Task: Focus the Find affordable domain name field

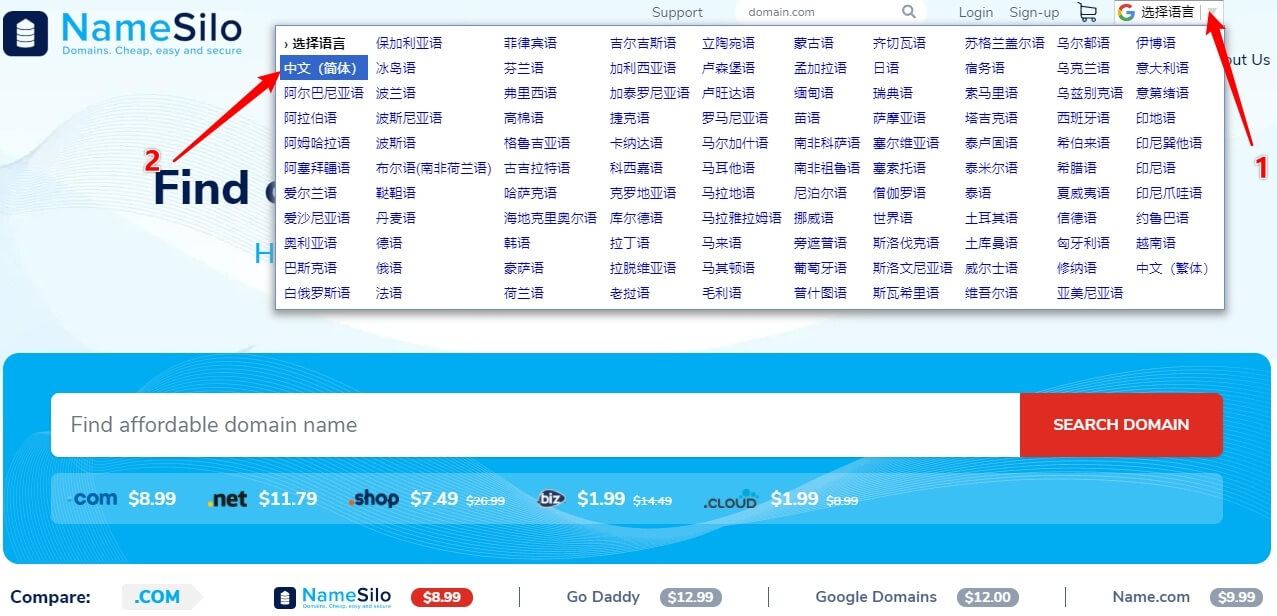Action: point(535,425)
